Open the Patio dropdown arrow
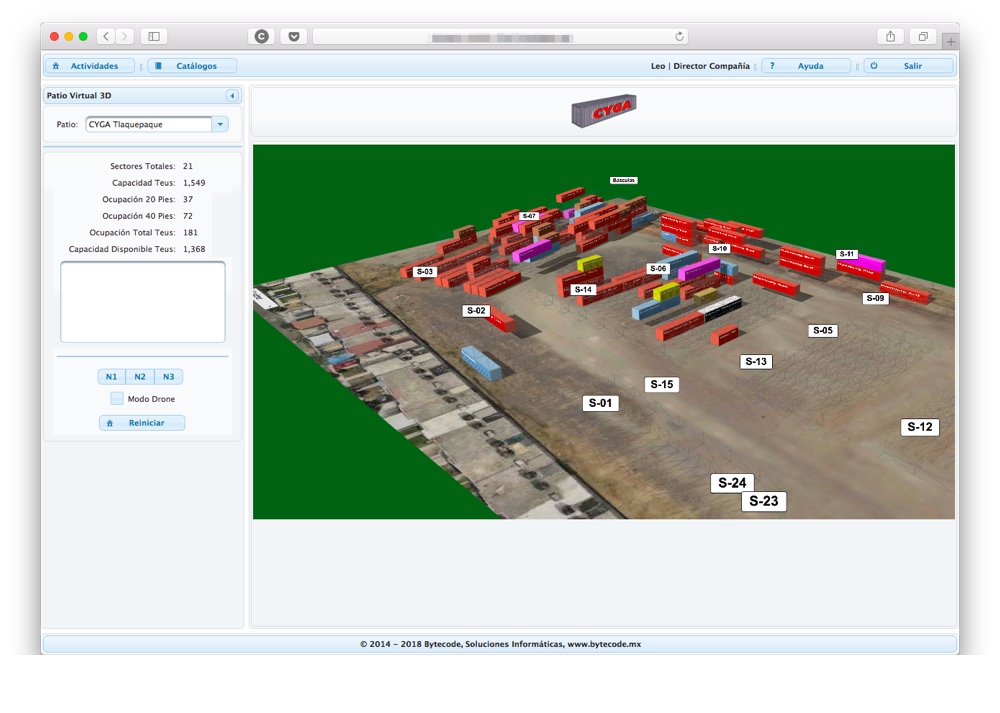Screen dimensions: 1000x713 [220, 125]
